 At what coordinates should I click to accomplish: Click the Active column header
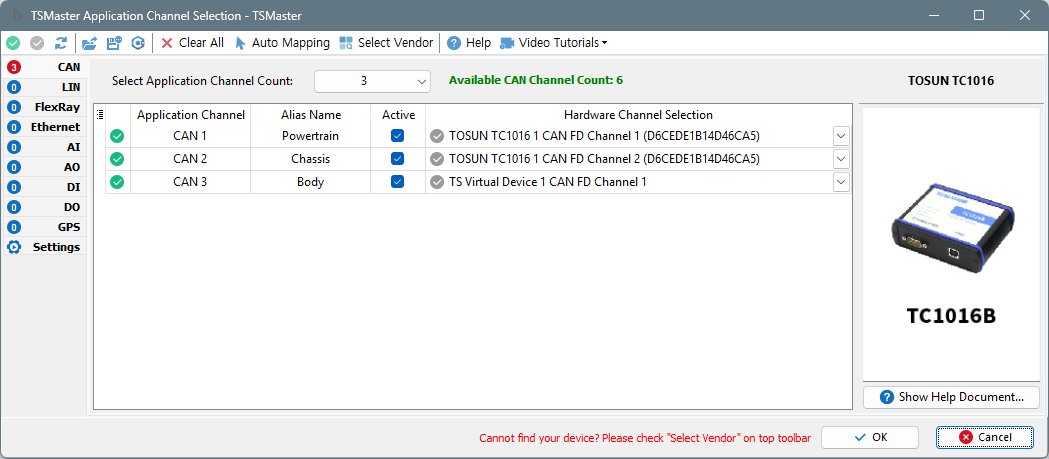click(398, 115)
